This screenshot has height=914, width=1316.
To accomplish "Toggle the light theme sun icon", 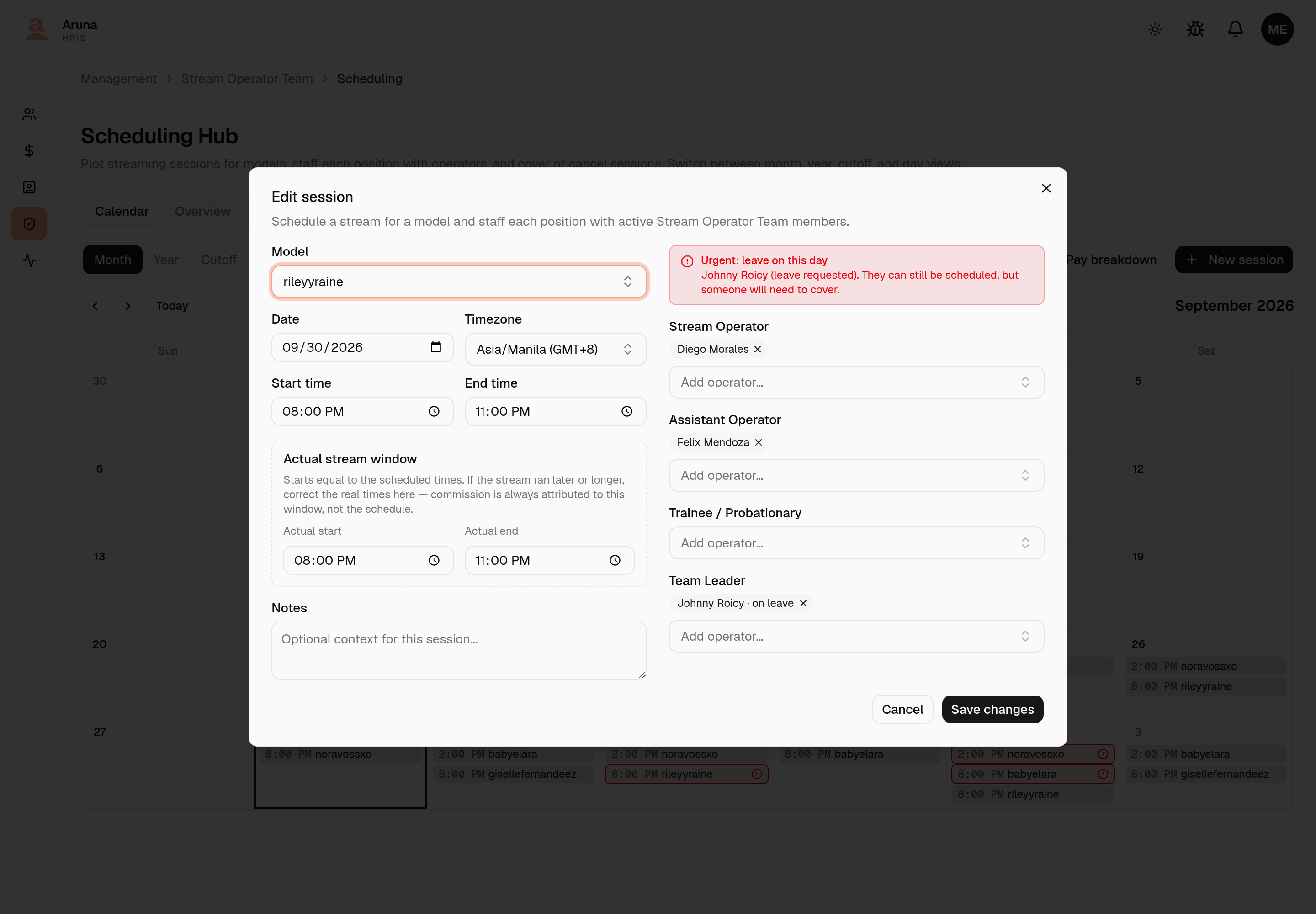I will 1155,29.
